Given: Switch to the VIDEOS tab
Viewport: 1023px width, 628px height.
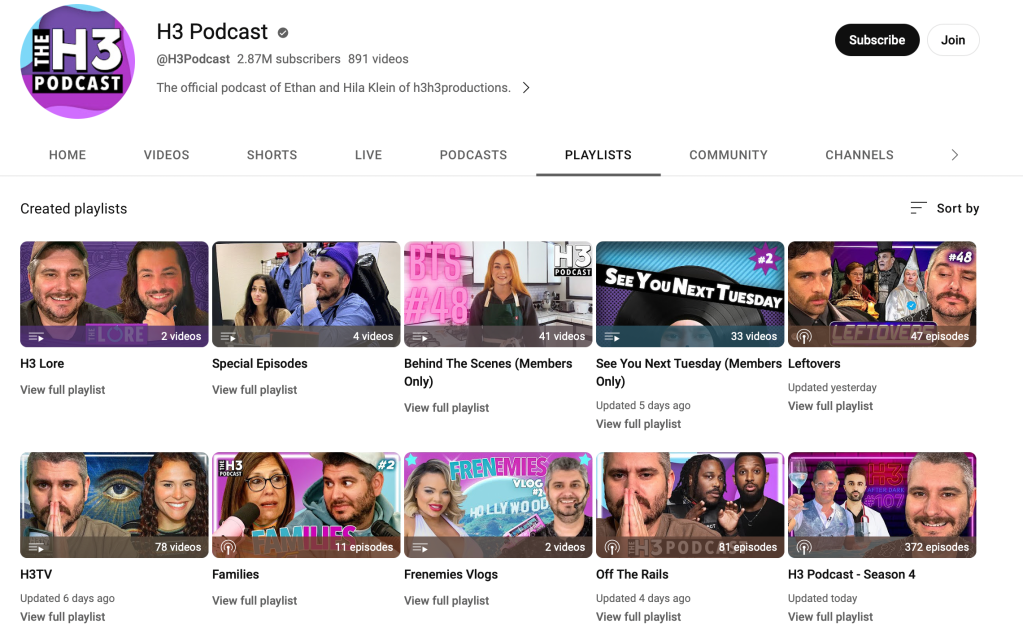Looking at the screenshot, I should click(166, 155).
